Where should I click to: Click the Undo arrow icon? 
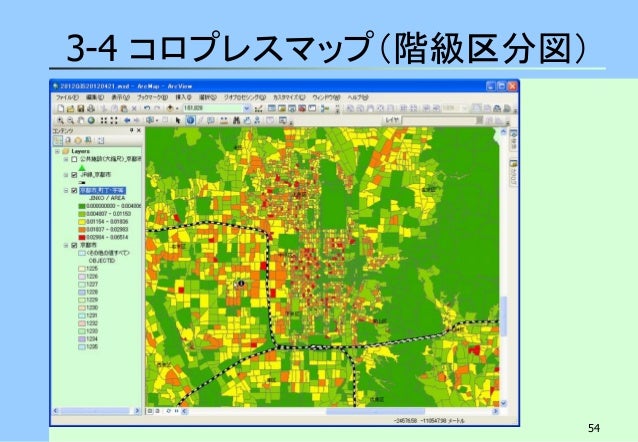point(147,108)
